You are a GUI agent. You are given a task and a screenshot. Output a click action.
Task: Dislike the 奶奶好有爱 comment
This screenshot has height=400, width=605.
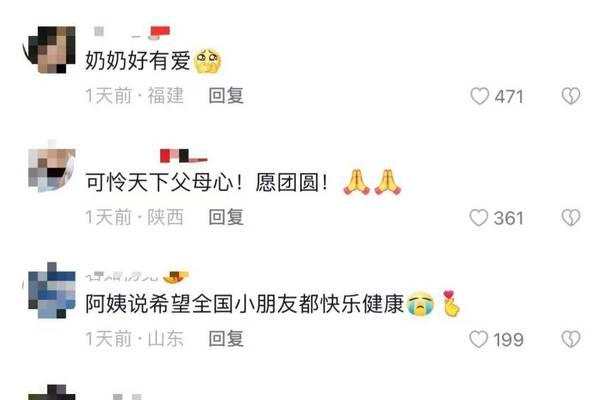point(571,96)
